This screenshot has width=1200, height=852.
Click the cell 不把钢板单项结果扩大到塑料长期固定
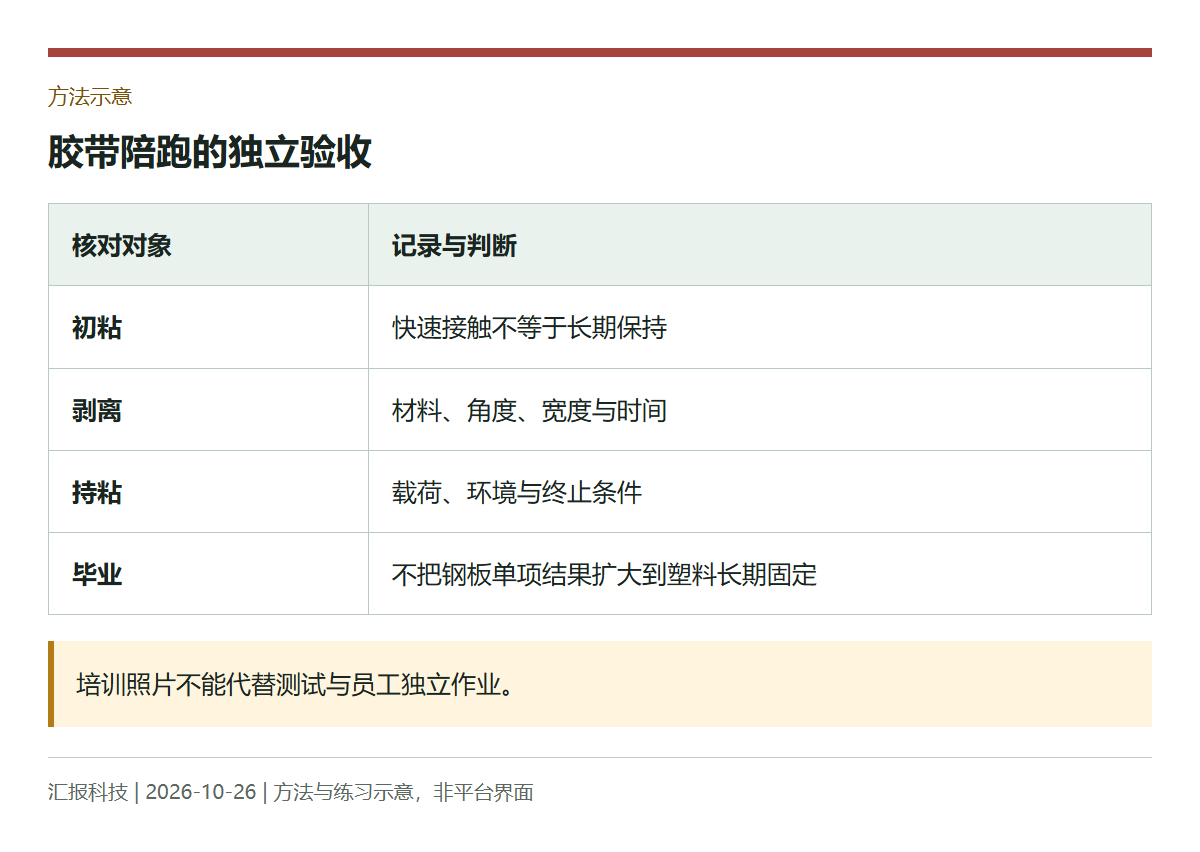[x=760, y=574]
